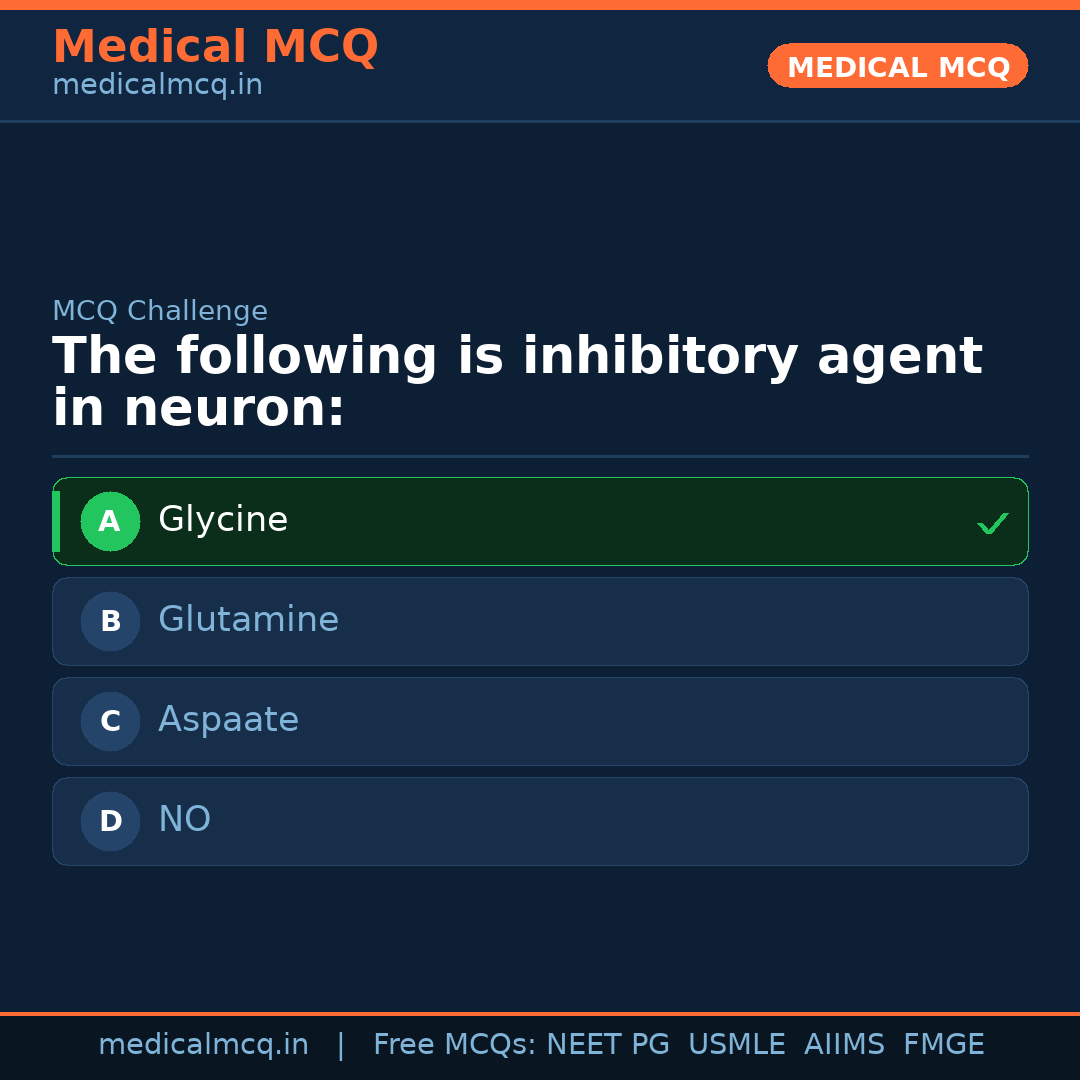
Task: Open the medicalmcq.in link in header
Action: click(157, 86)
